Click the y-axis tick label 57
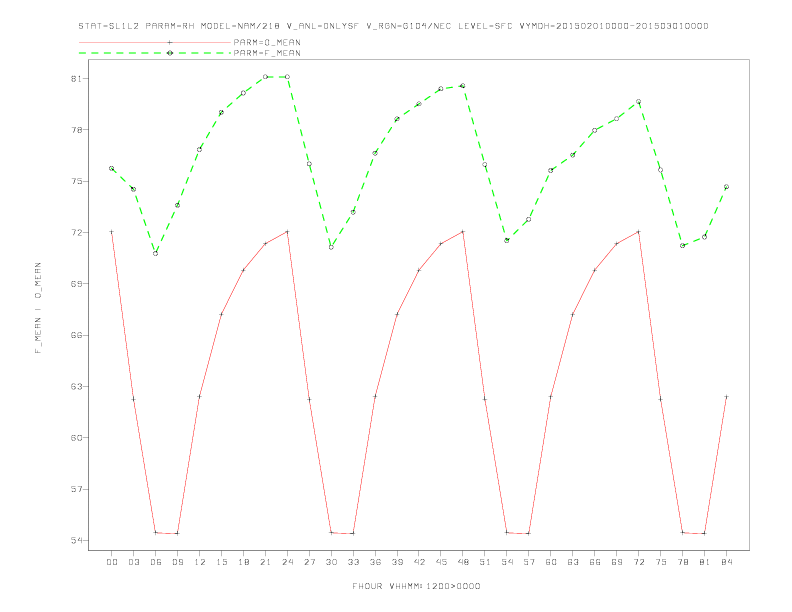792x612 pixels. coord(76,489)
